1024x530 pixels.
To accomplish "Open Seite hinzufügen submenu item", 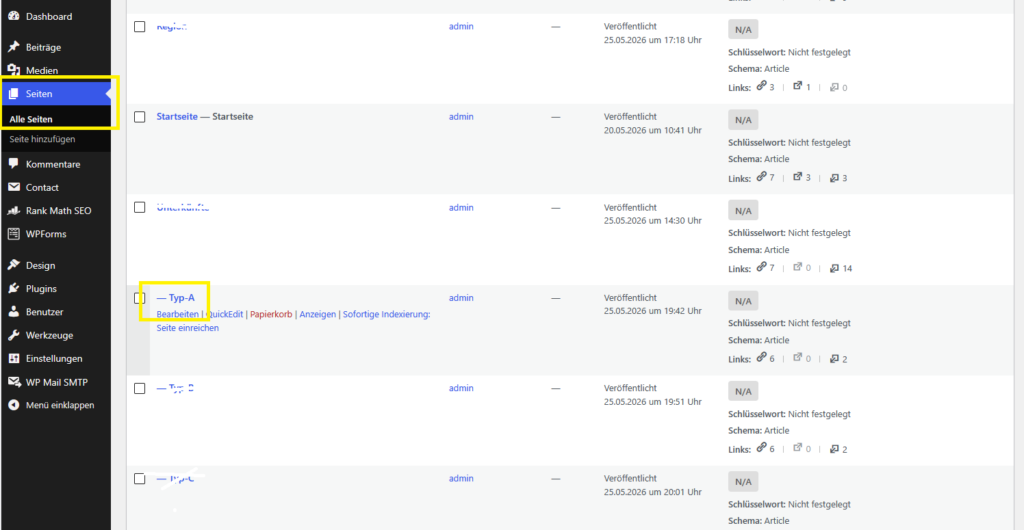I will click(42, 139).
